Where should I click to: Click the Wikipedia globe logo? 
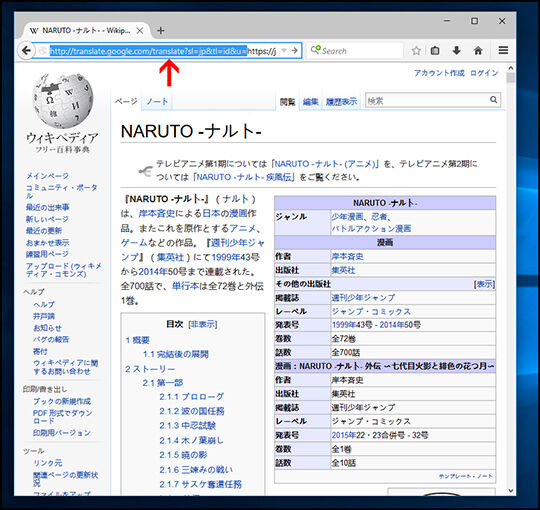click(x=62, y=100)
